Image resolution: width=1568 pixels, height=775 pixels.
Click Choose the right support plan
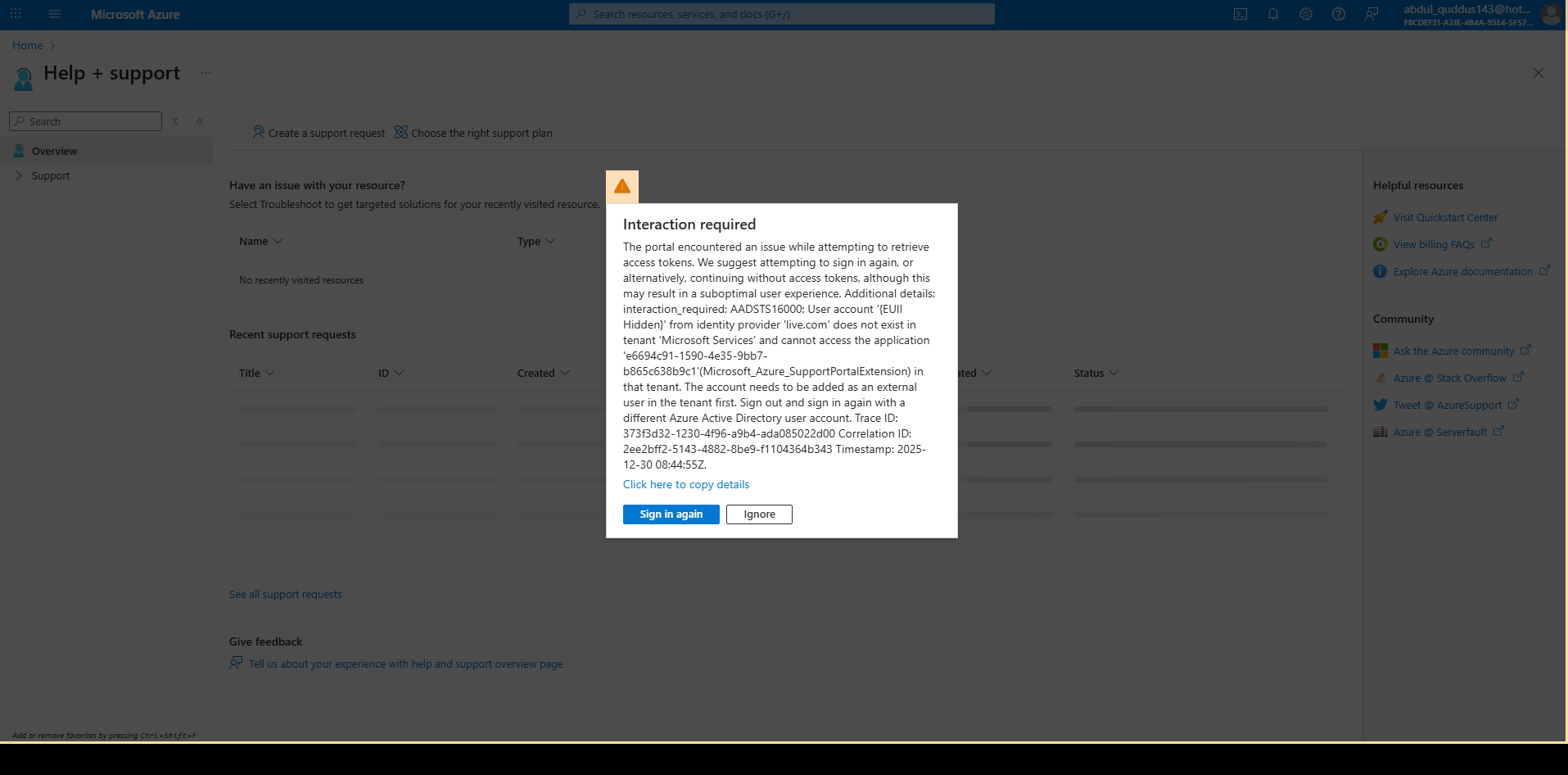[473, 133]
